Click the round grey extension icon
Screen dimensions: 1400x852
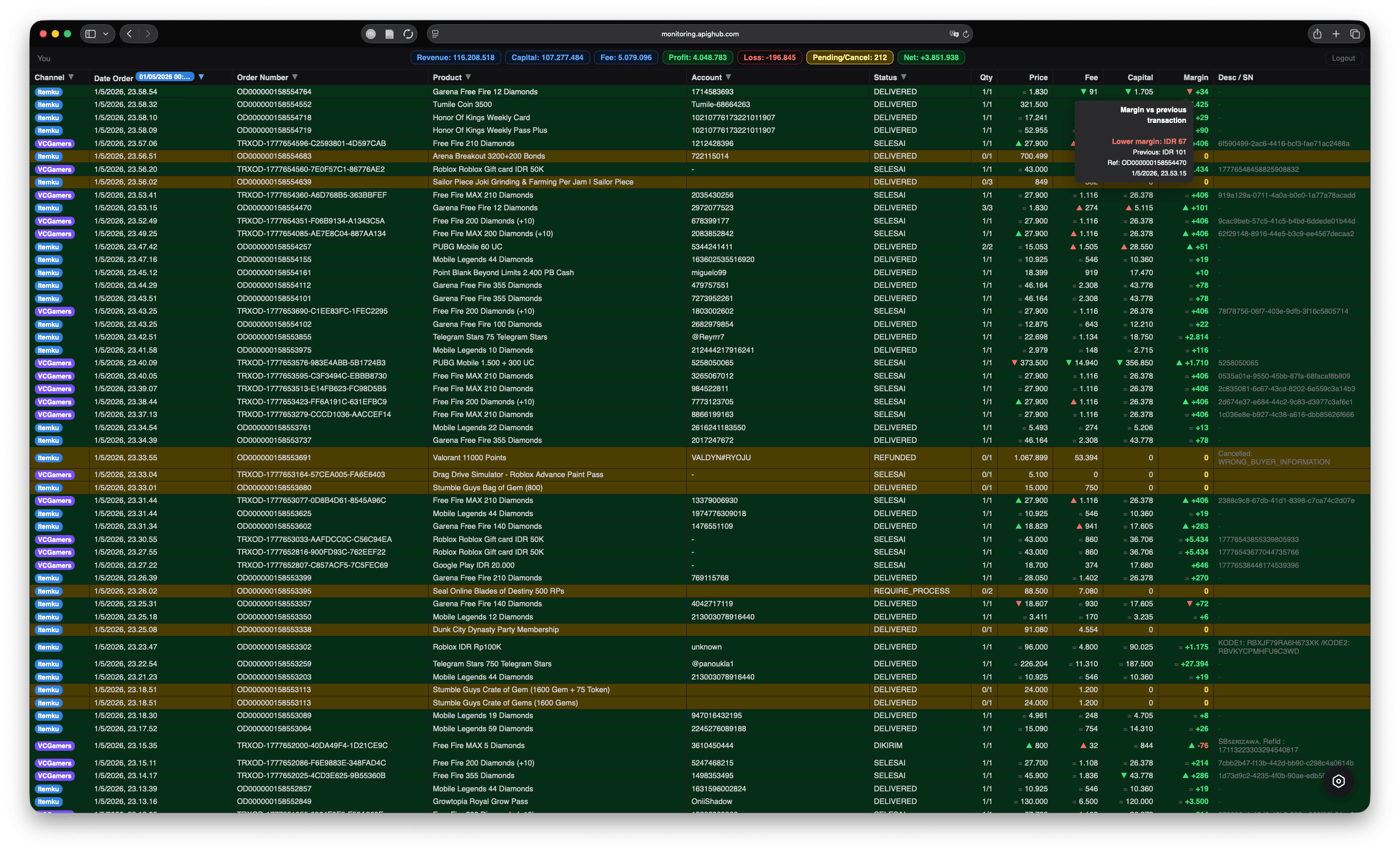point(371,34)
